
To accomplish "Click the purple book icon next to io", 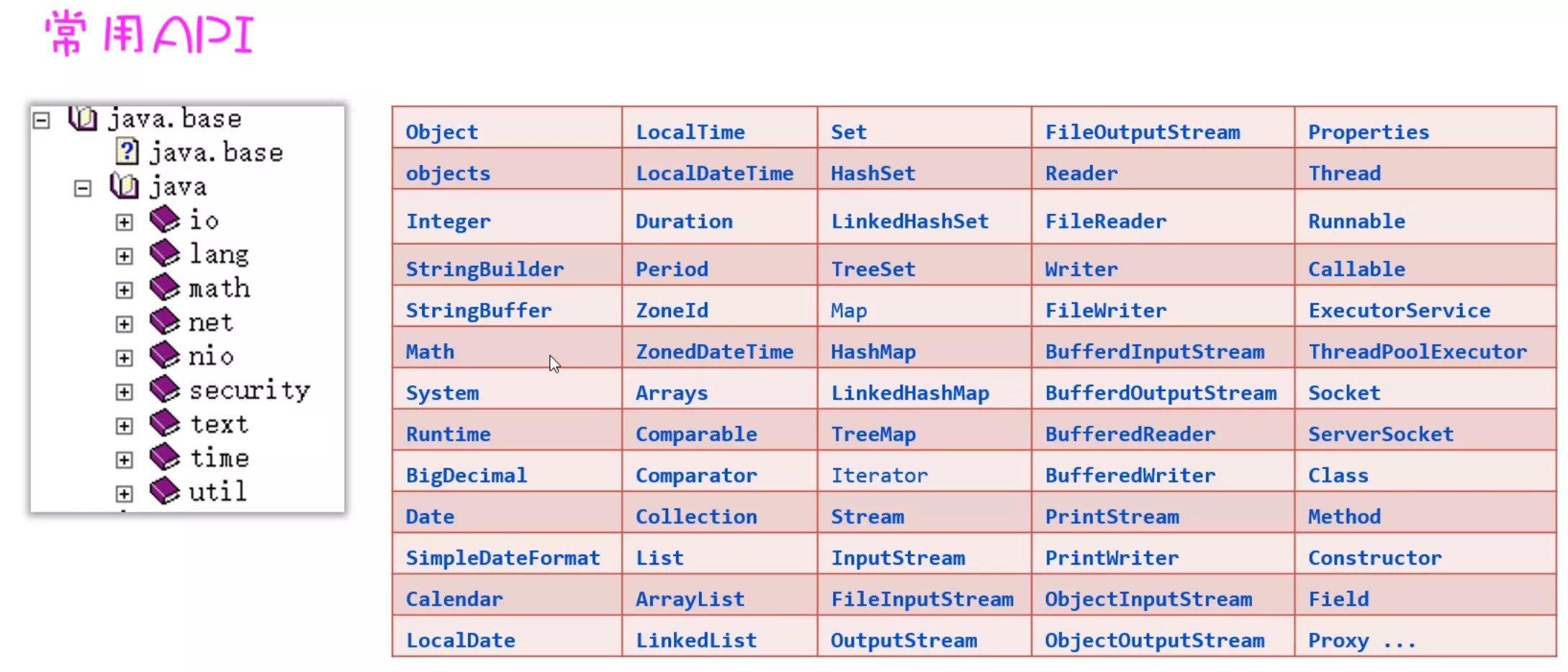I will point(165,219).
